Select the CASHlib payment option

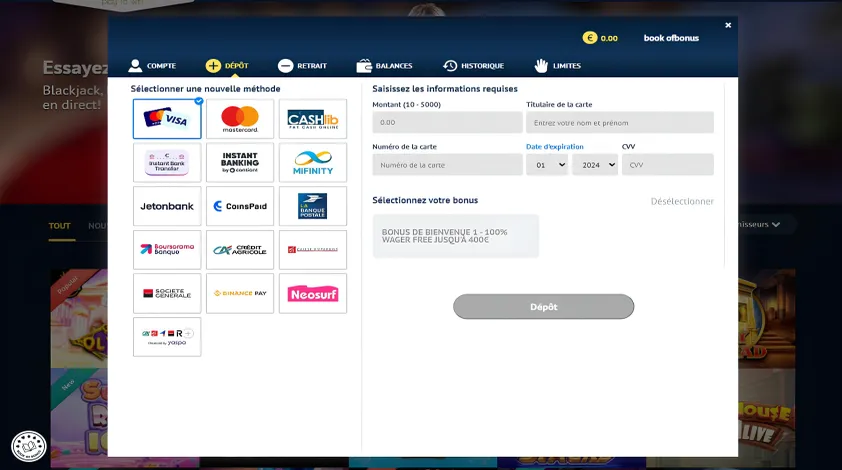click(x=313, y=119)
